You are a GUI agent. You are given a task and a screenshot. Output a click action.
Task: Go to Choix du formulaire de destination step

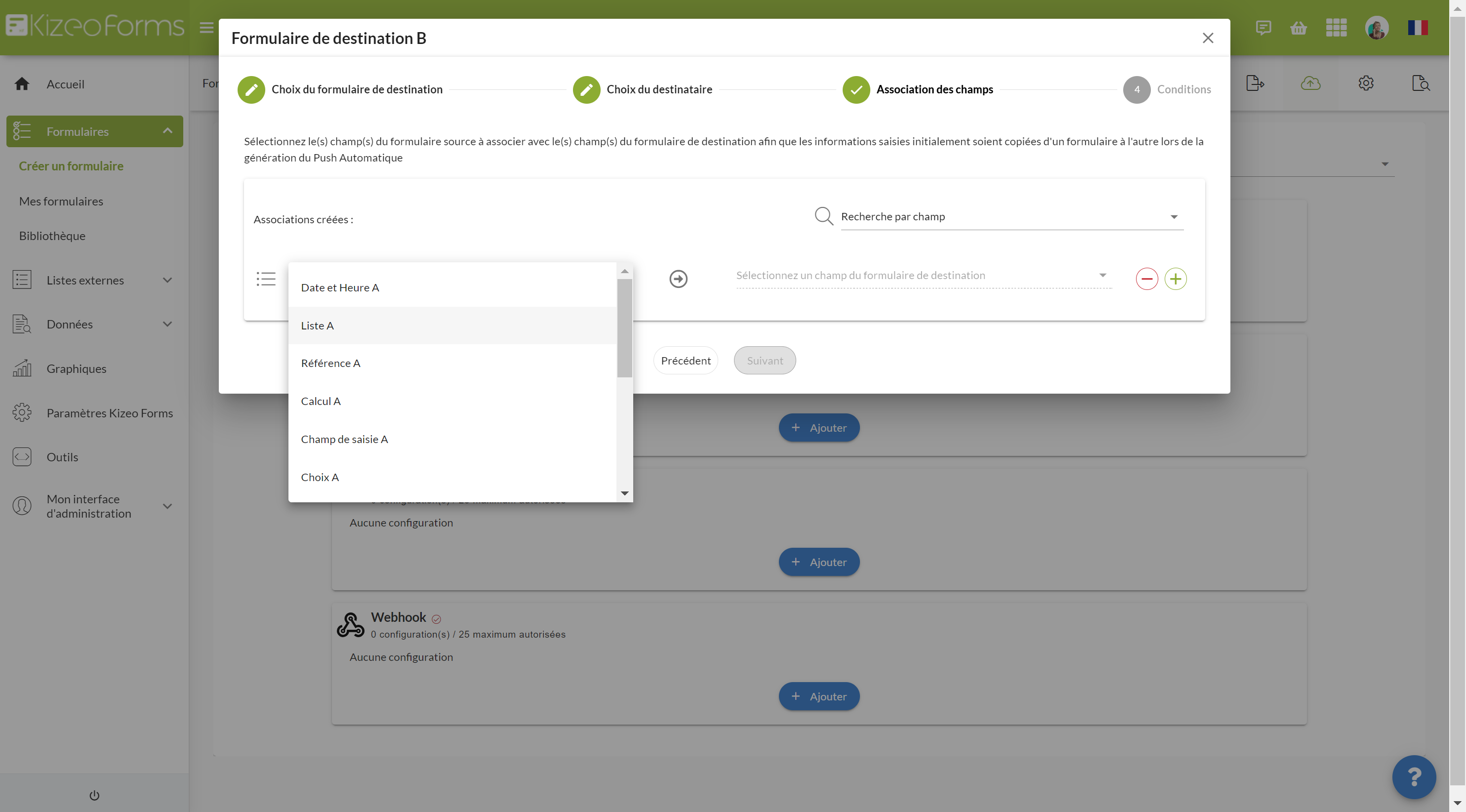[340, 89]
